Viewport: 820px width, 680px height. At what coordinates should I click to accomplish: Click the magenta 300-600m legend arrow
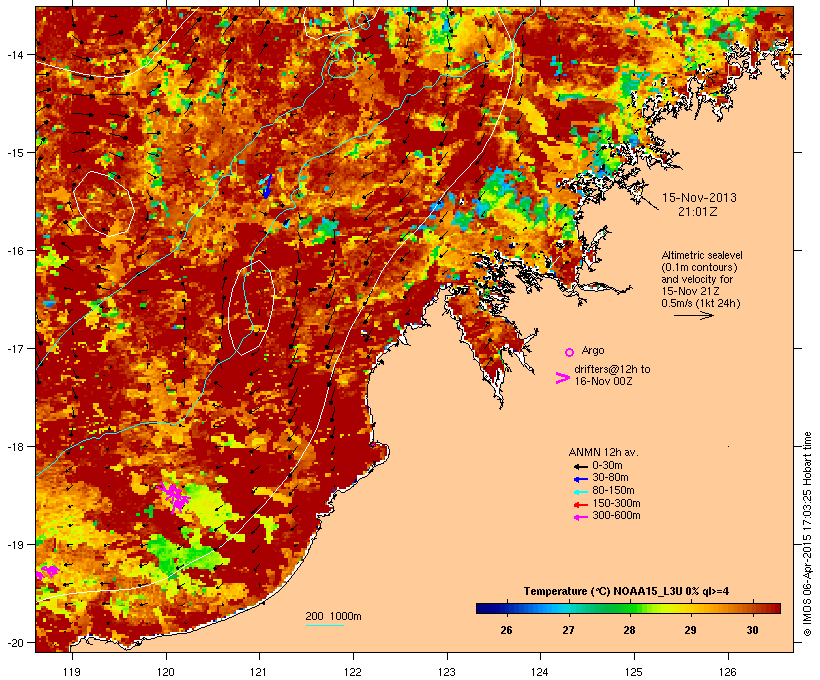580,517
